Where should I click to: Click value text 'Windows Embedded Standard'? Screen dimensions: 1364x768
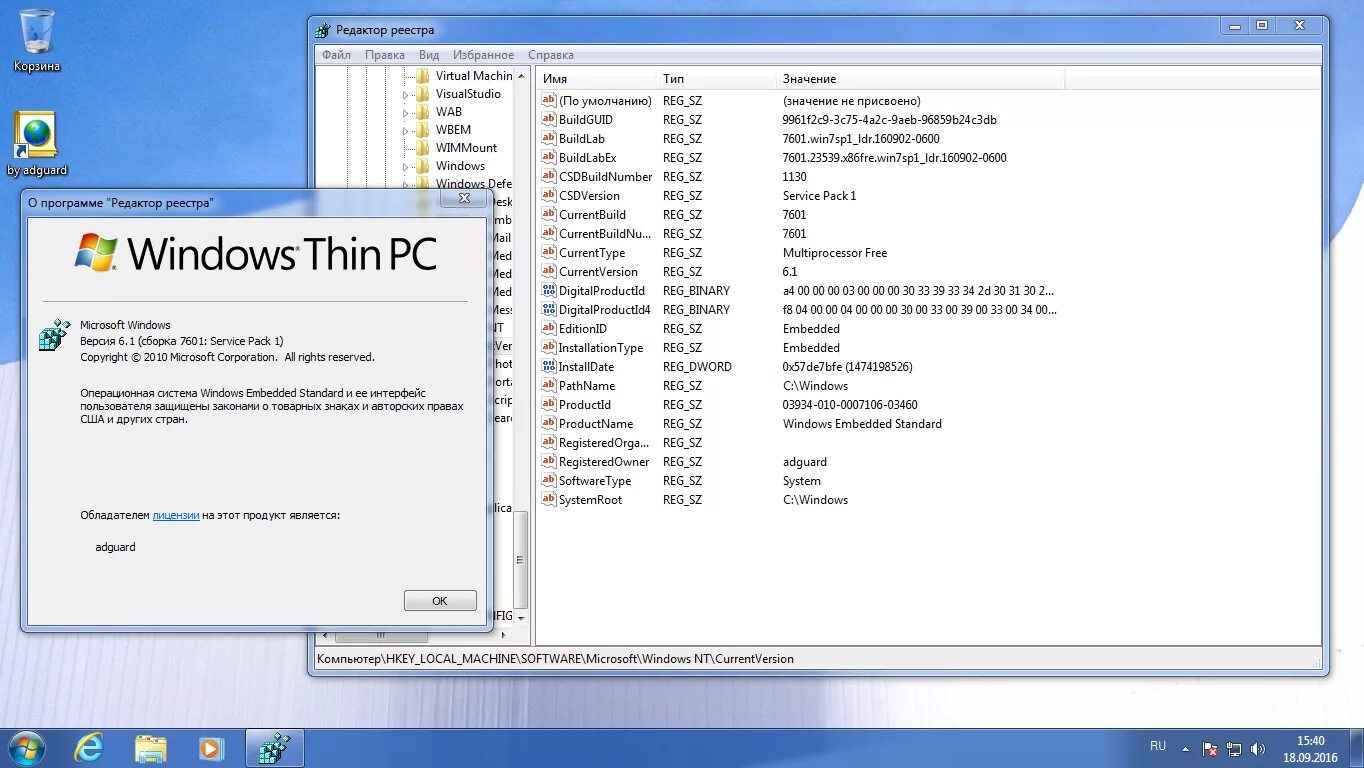[x=862, y=424]
